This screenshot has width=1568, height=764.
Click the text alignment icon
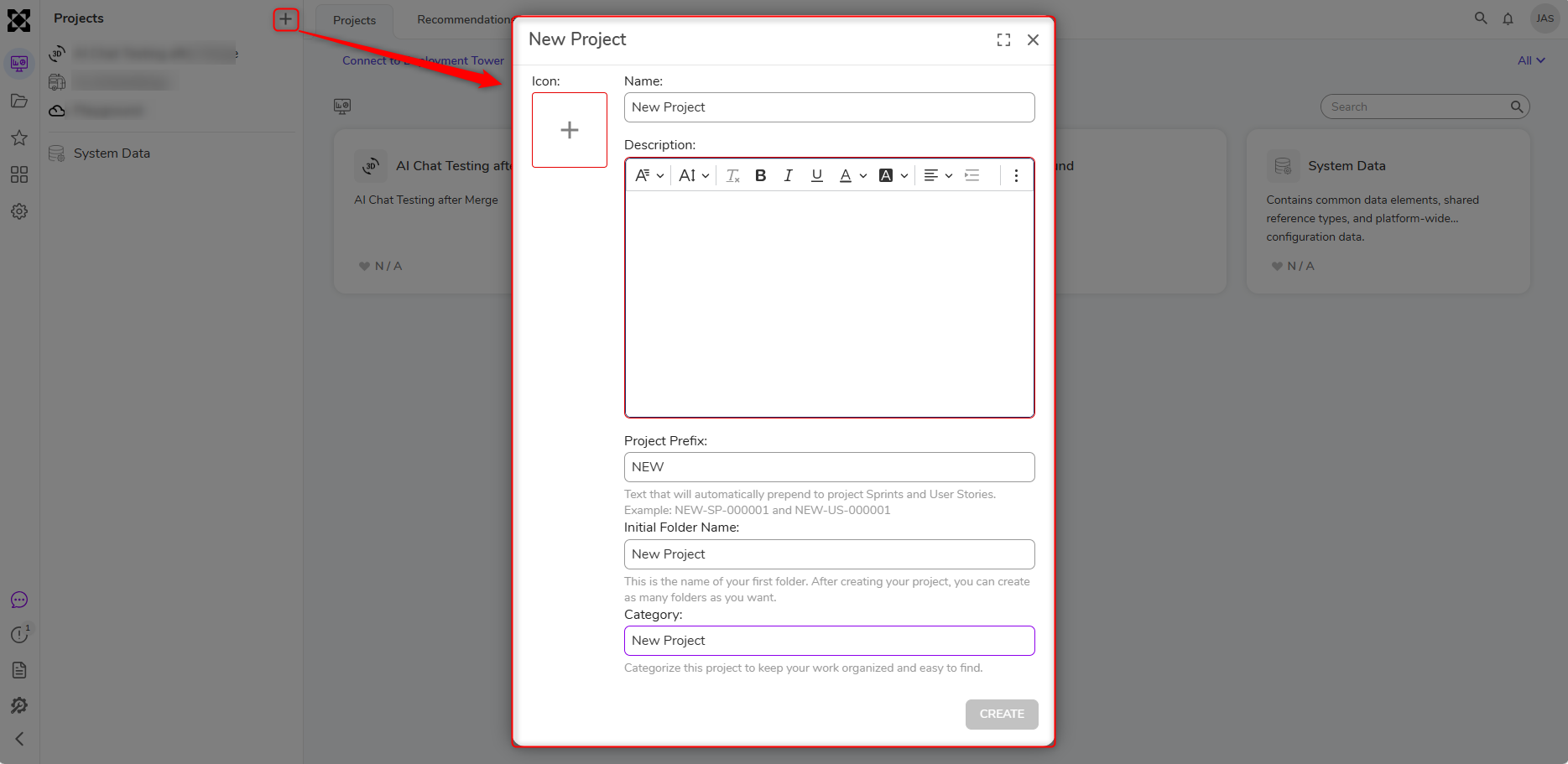coord(930,175)
